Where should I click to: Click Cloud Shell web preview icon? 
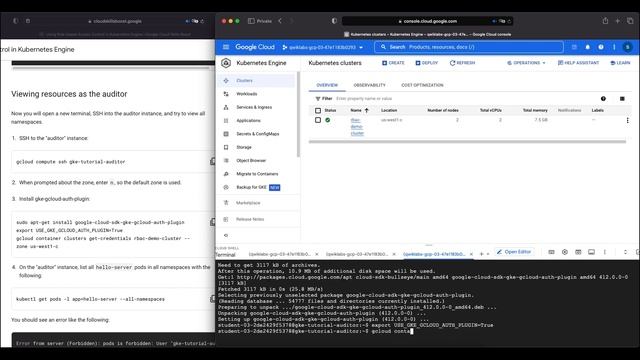(578, 252)
